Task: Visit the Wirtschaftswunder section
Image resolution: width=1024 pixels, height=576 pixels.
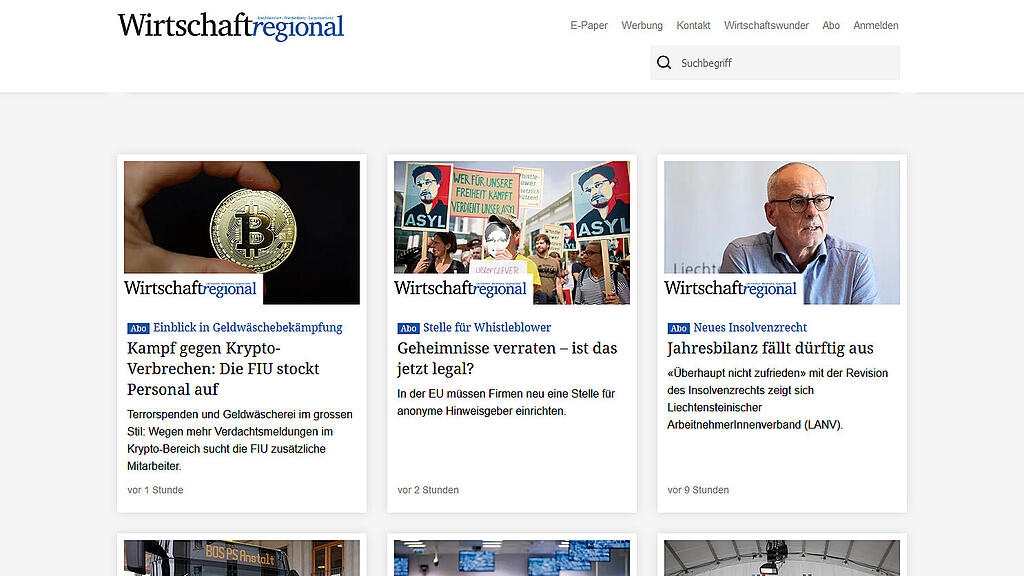Action: pyautogui.click(x=766, y=25)
